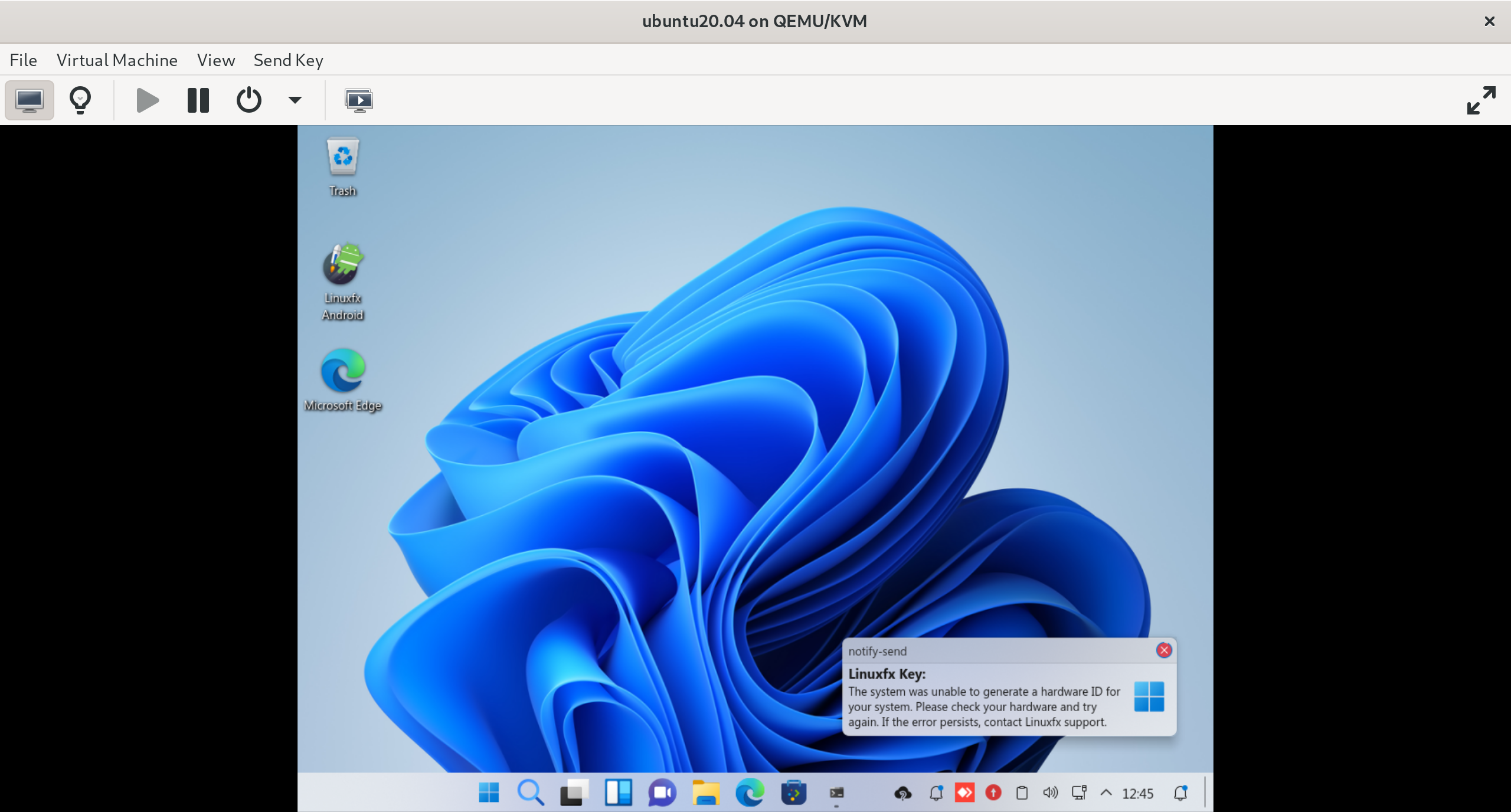The width and height of the screenshot is (1511, 812).
Task: Open the Virtual Machine menu
Action: click(117, 60)
